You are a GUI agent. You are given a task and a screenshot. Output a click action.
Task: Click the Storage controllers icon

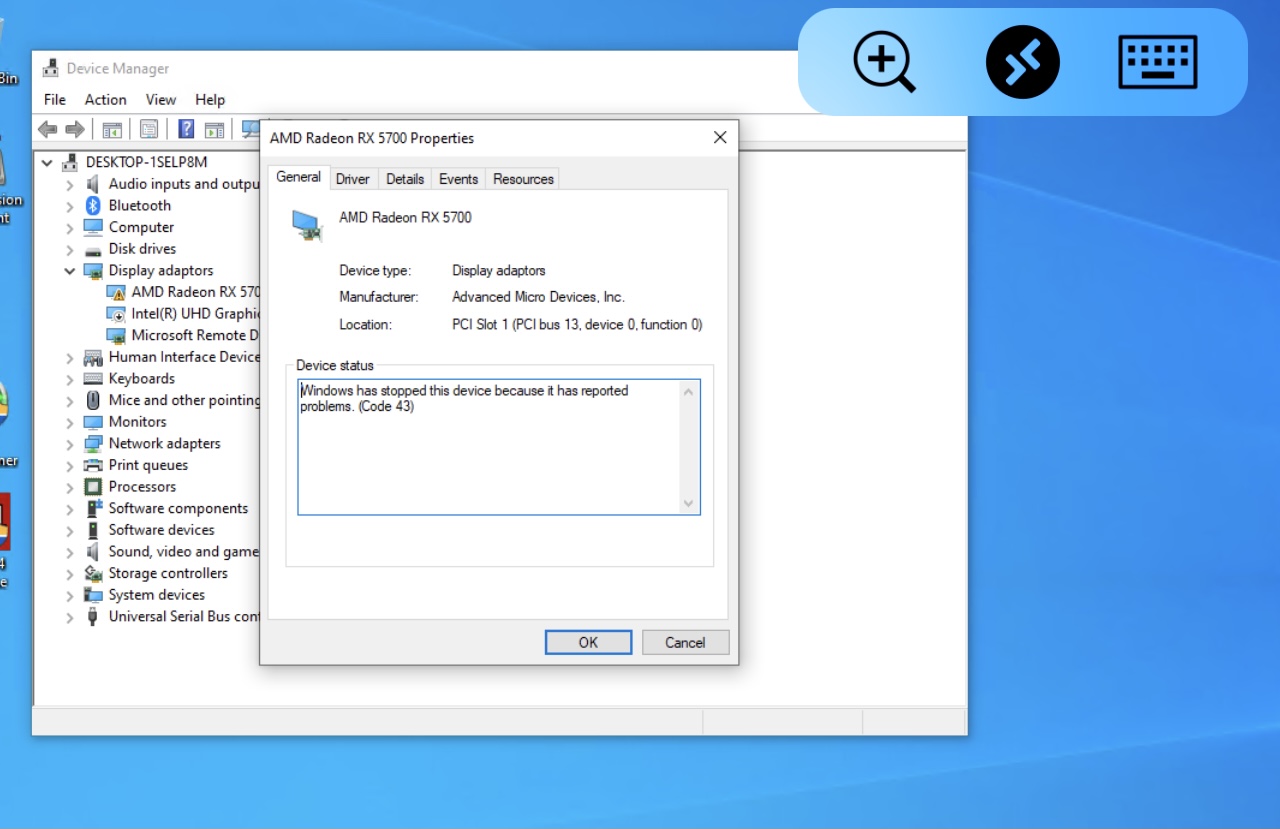[93, 574]
